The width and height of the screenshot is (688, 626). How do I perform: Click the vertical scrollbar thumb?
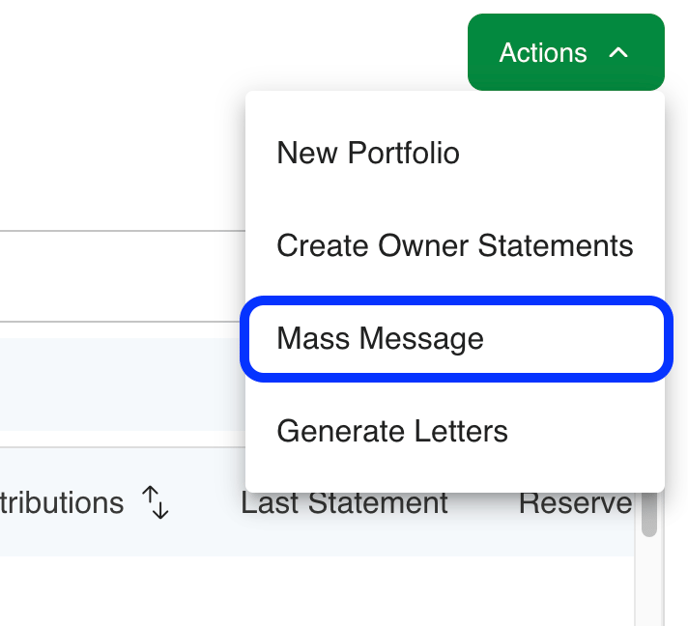click(x=649, y=512)
